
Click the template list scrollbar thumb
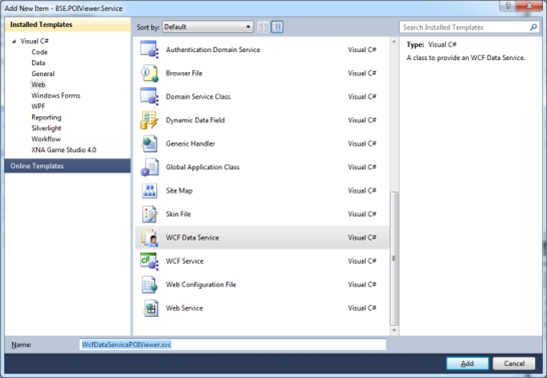(394, 258)
